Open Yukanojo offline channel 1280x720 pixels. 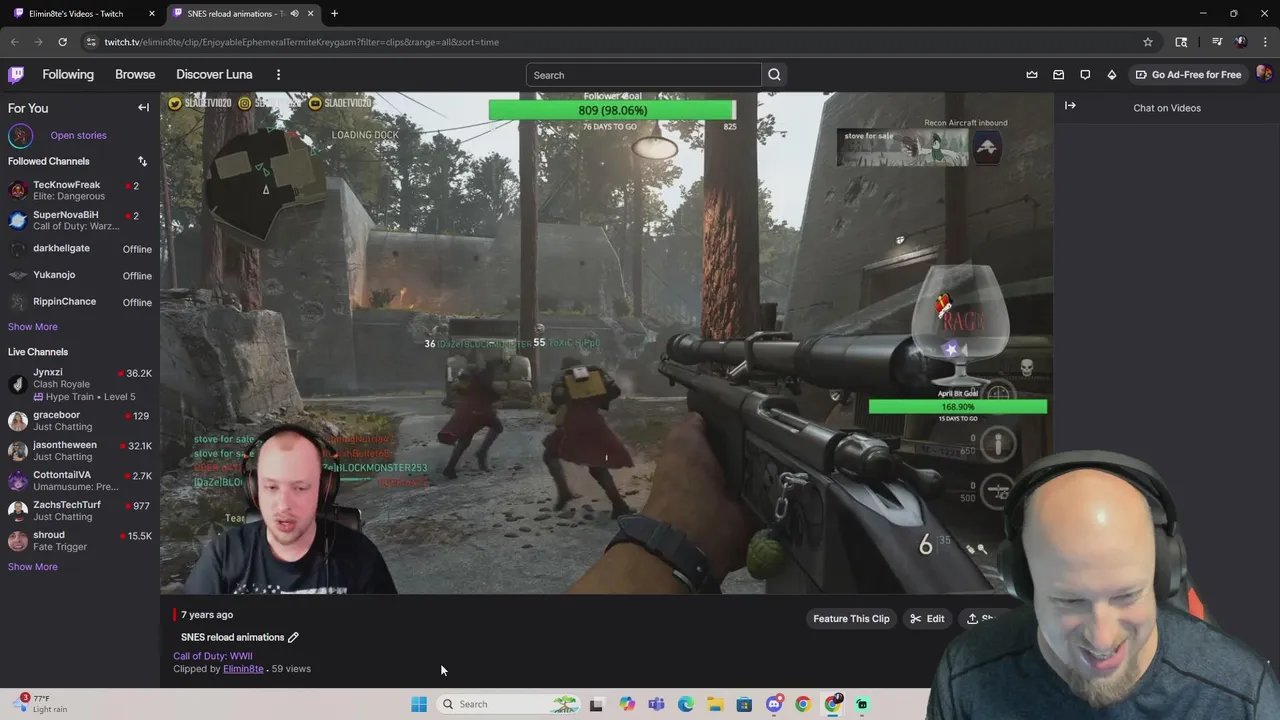pos(80,275)
